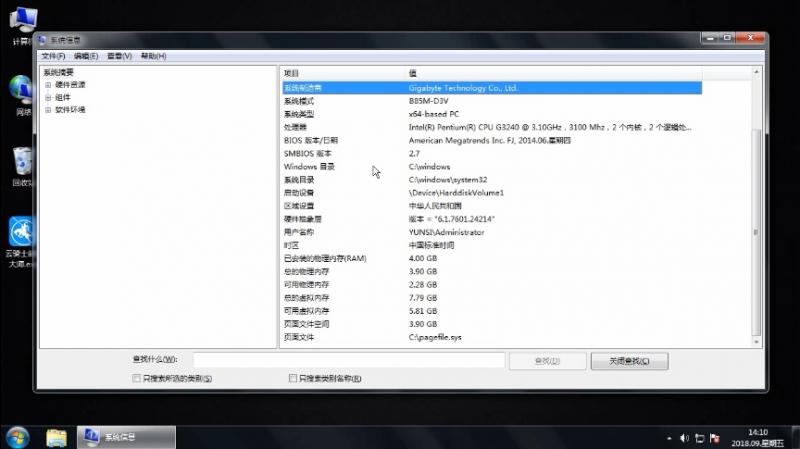
Task: Select the \Device\HarddiskVolume1 value
Action: point(456,193)
